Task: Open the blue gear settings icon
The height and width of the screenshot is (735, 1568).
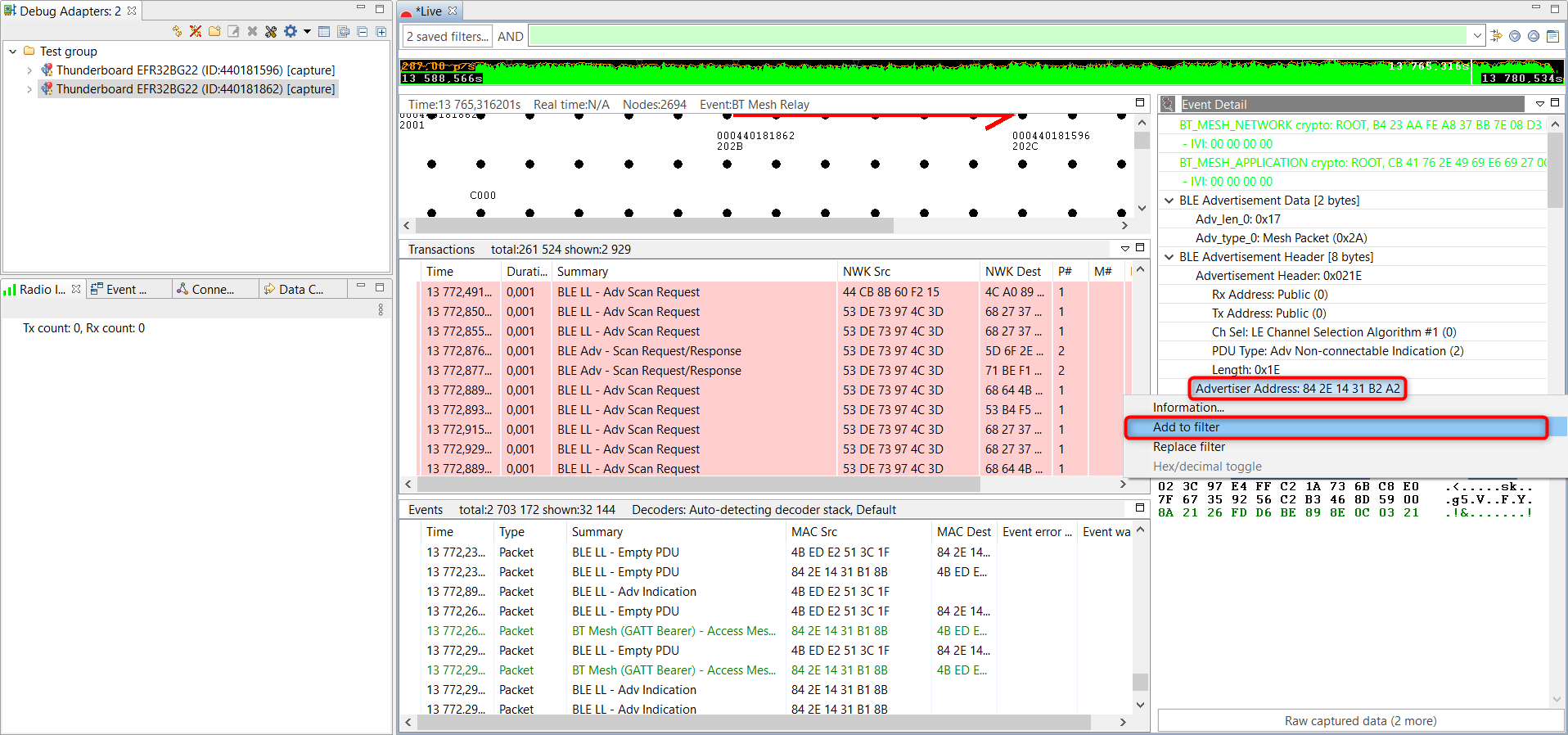Action: click(x=291, y=31)
